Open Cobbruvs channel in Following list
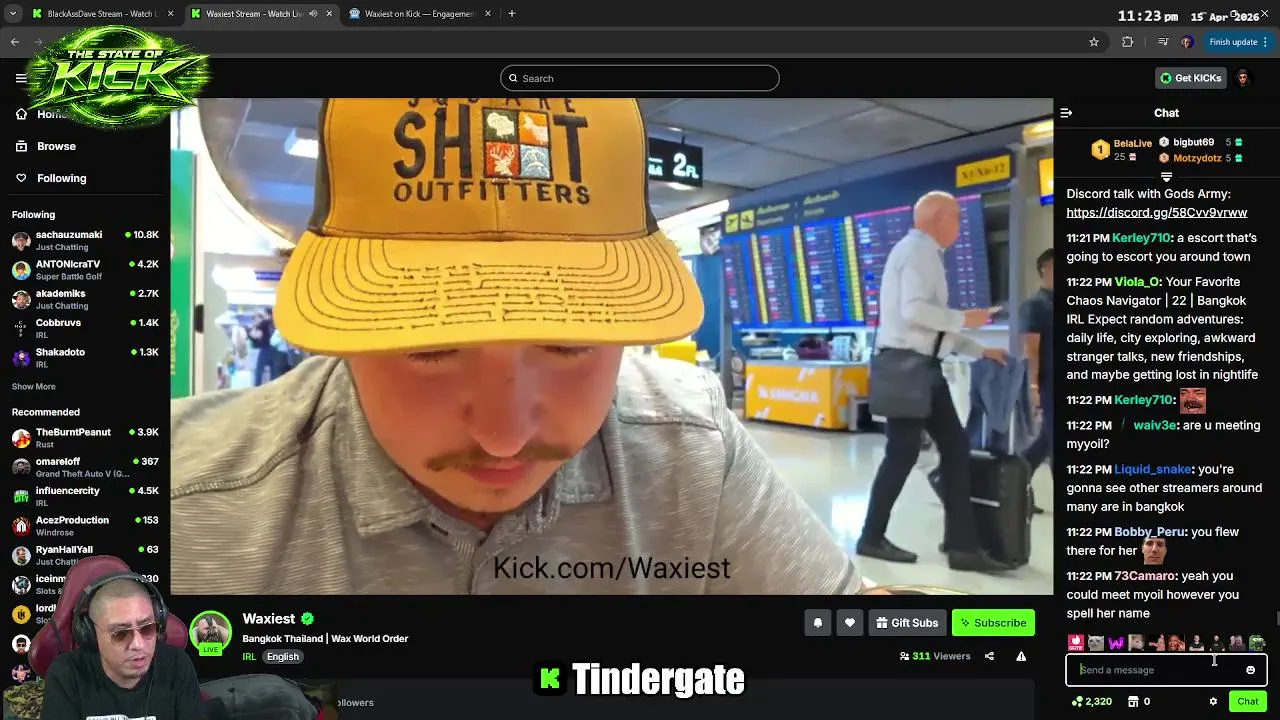The width and height of the screenshot is (1280, 720). [x=85, y=328]
